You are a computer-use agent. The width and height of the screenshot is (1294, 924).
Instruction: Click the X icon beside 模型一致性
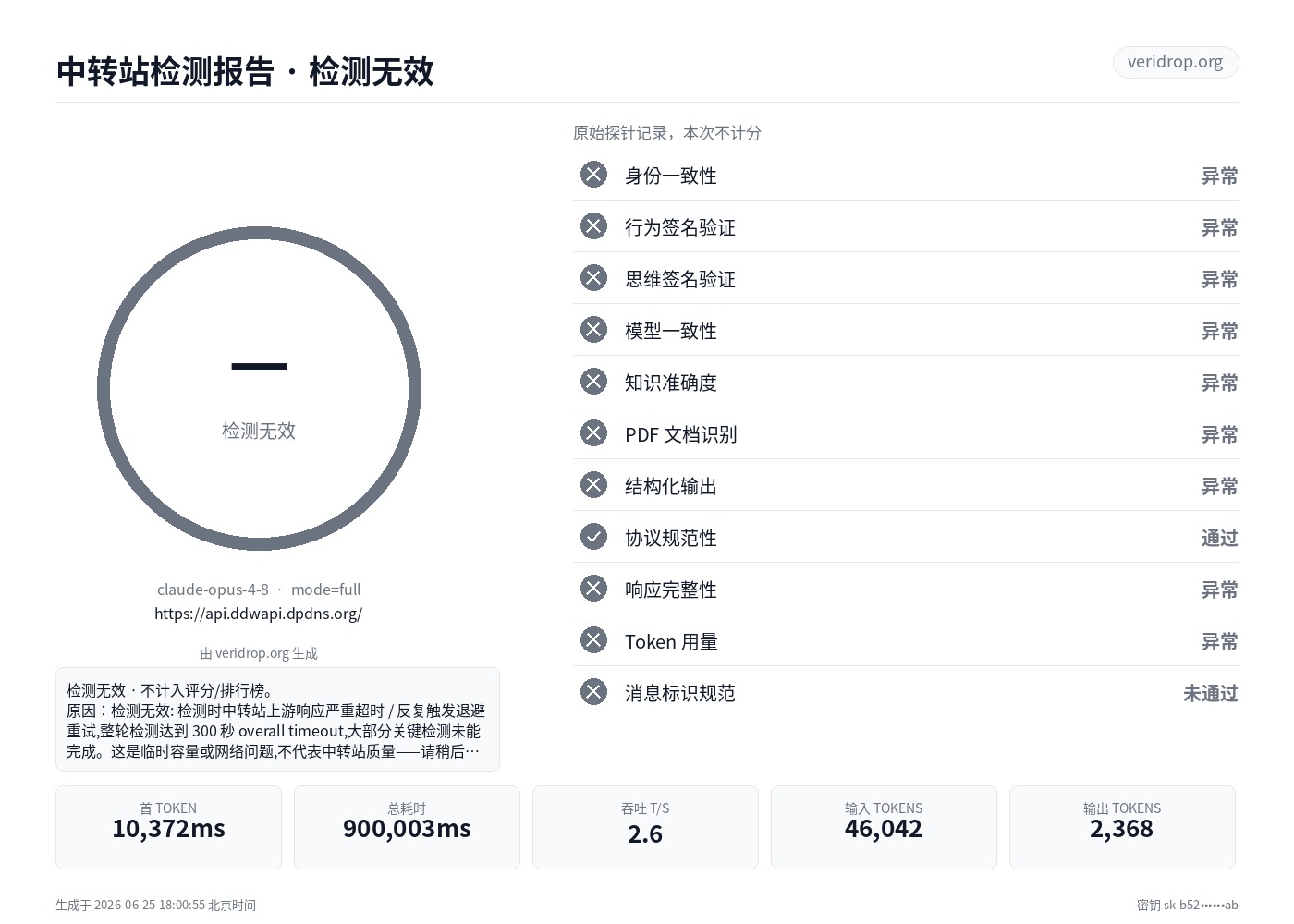coord(593,330)
